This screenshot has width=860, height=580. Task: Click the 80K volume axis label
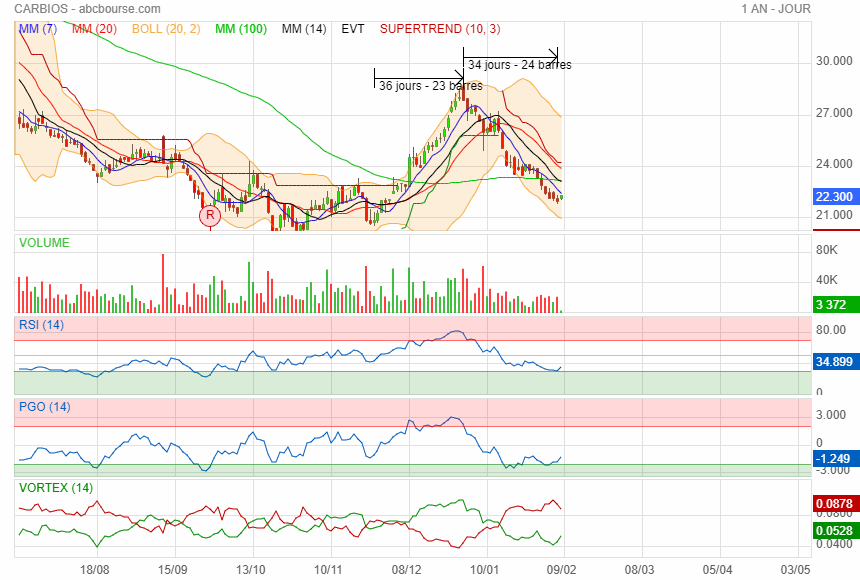pyautogui.click(x=827, y=250)
